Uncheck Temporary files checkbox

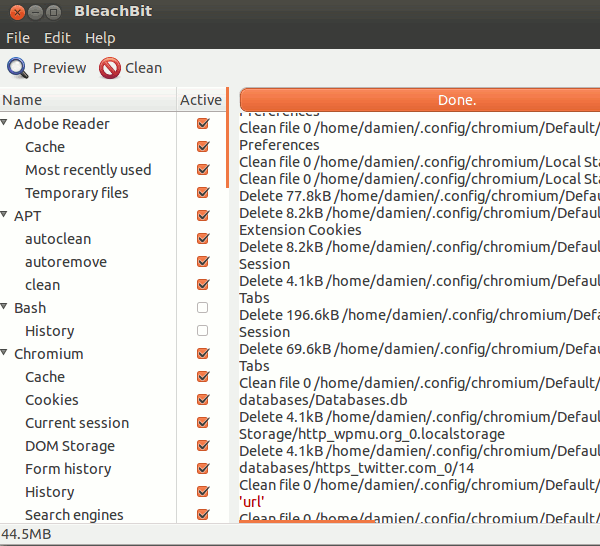click(203, 192)
